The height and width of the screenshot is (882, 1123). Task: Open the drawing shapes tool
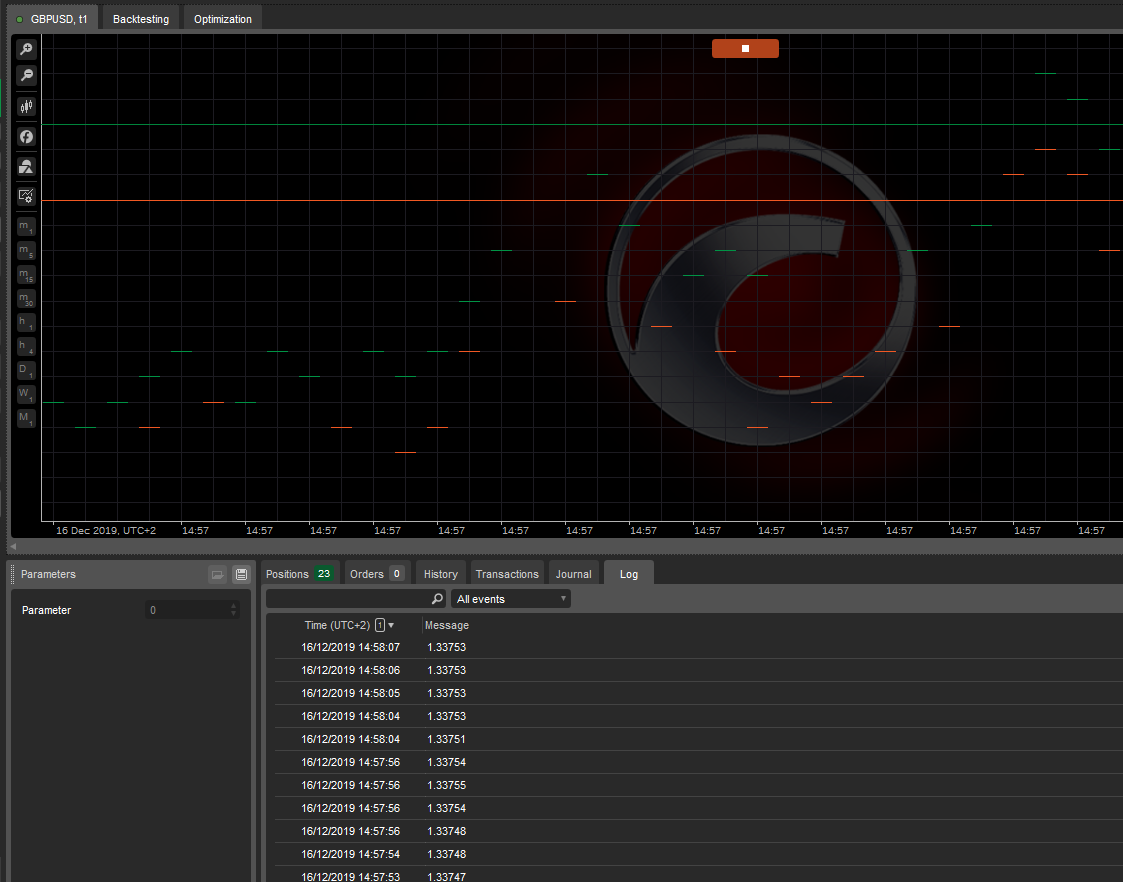[x=26, y=167]
